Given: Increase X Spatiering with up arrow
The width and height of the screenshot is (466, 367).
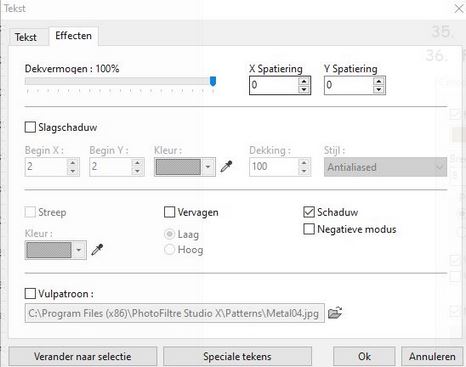Looking at the screenshot, I should [304, 81].
